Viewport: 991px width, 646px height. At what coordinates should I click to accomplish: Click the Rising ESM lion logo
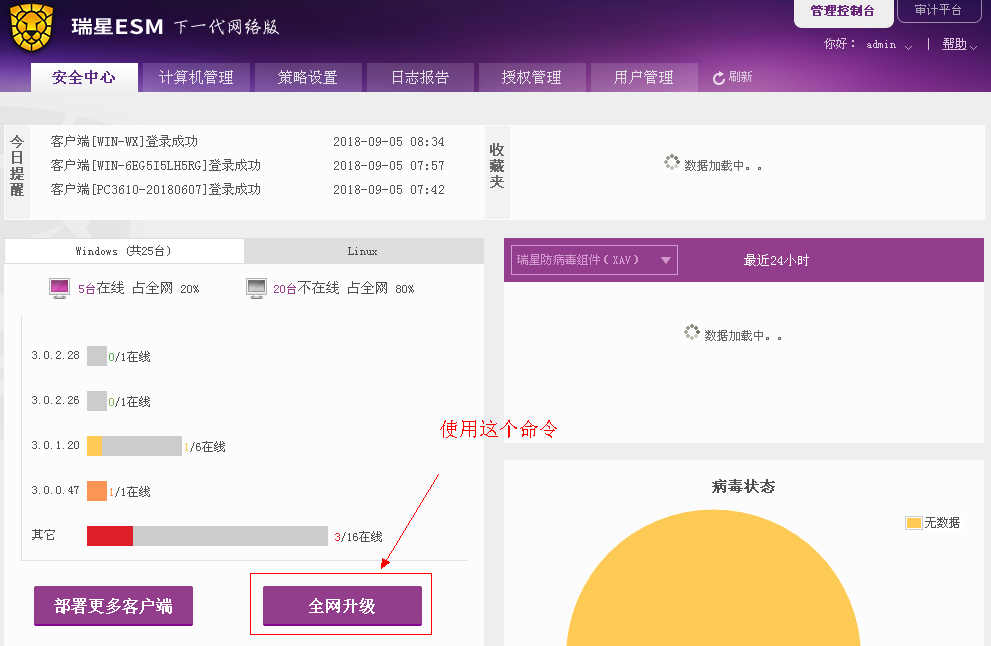32,27
